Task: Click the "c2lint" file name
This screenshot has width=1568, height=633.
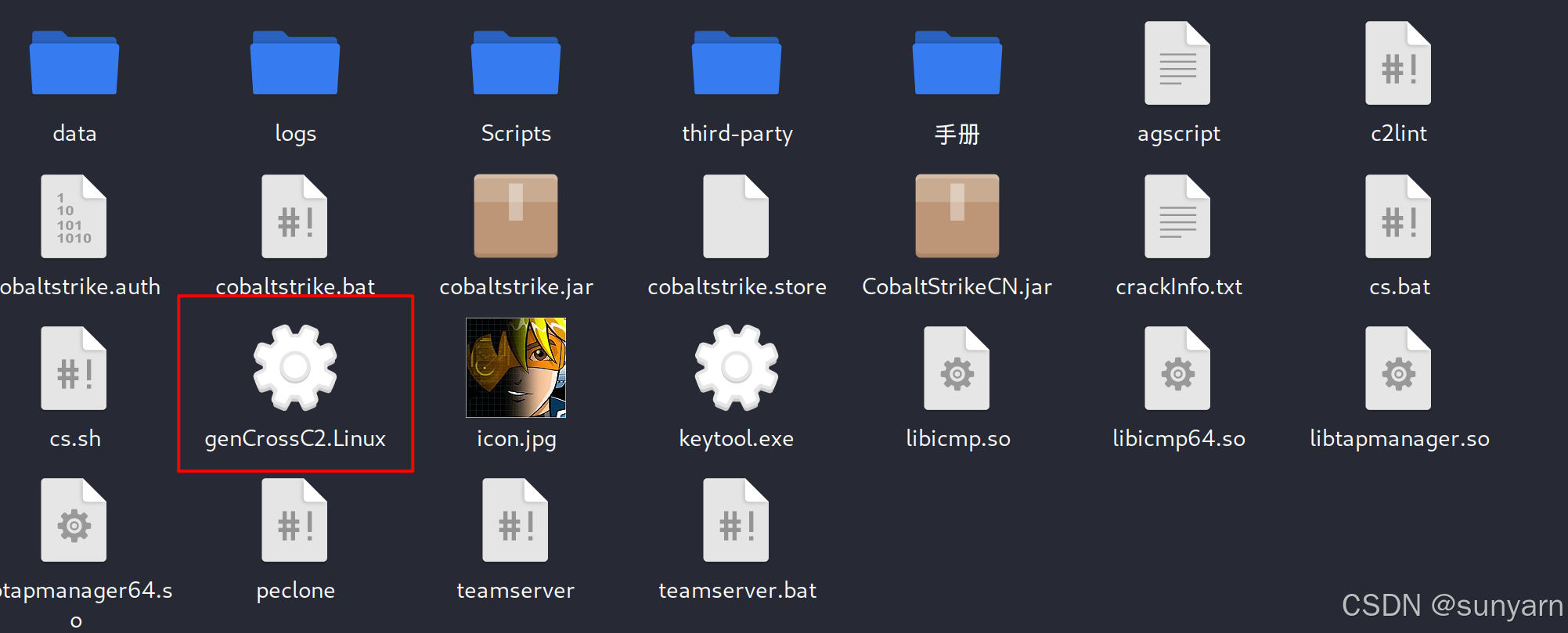Action: (x=1399, y=134)
